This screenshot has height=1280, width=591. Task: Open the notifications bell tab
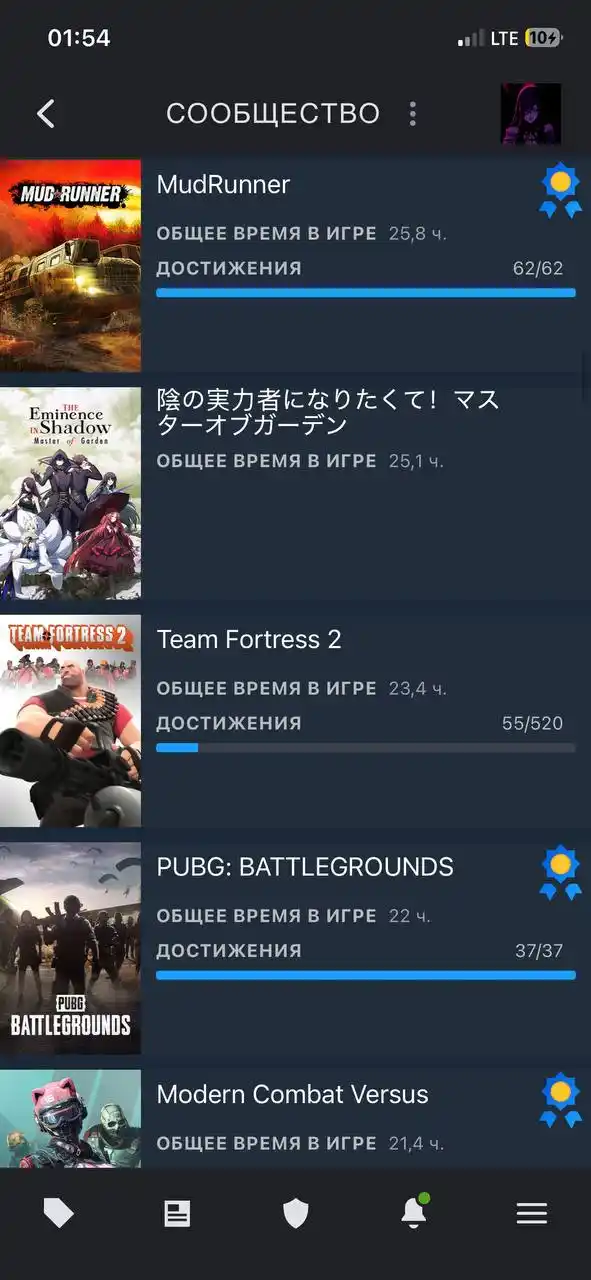(x=414, y=1211)
